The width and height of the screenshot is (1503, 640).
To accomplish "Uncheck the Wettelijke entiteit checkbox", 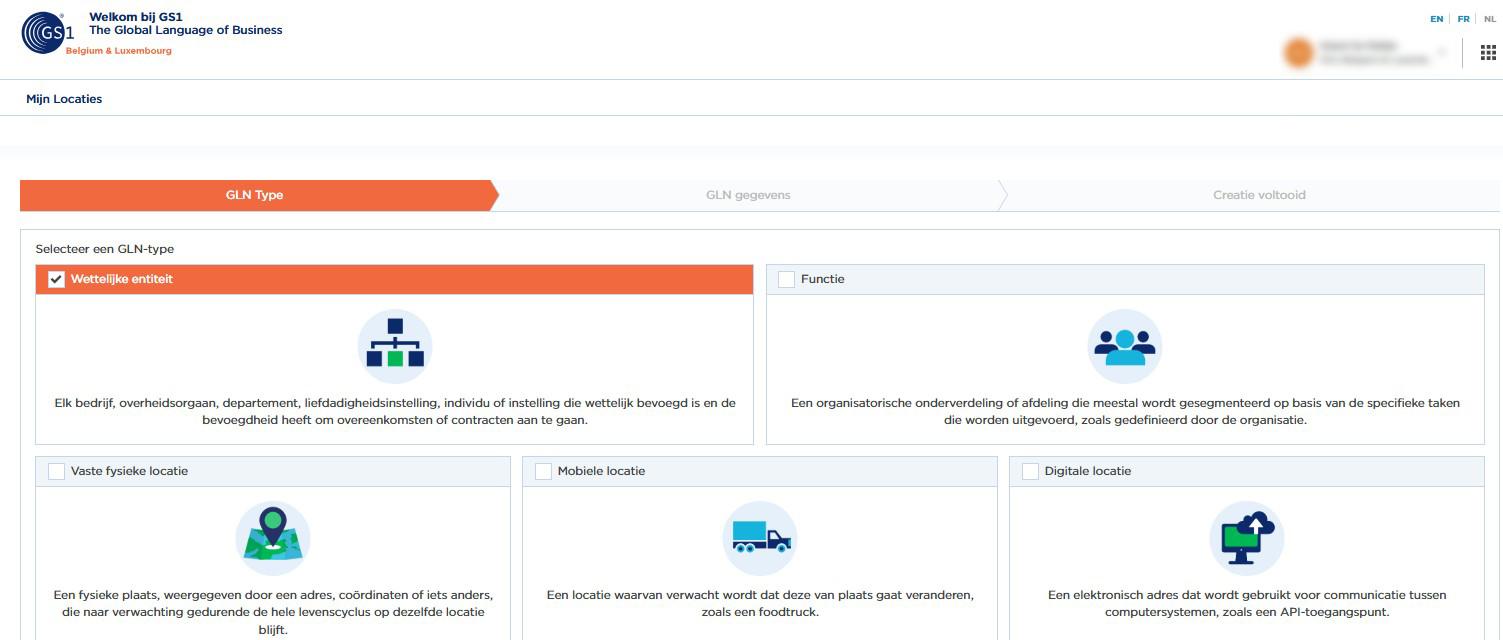I will point(57,280).
